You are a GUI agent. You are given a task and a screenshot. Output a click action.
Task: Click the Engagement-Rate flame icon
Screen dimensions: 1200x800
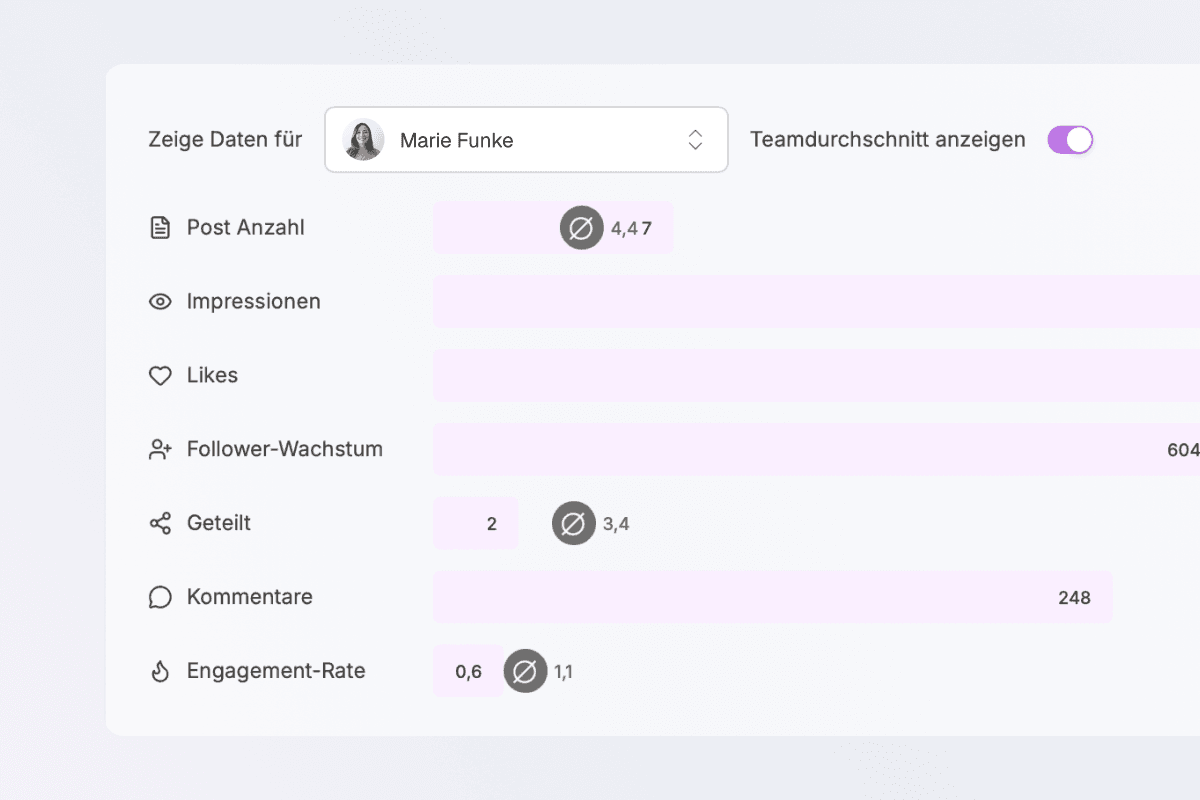[x=160, y=671]
